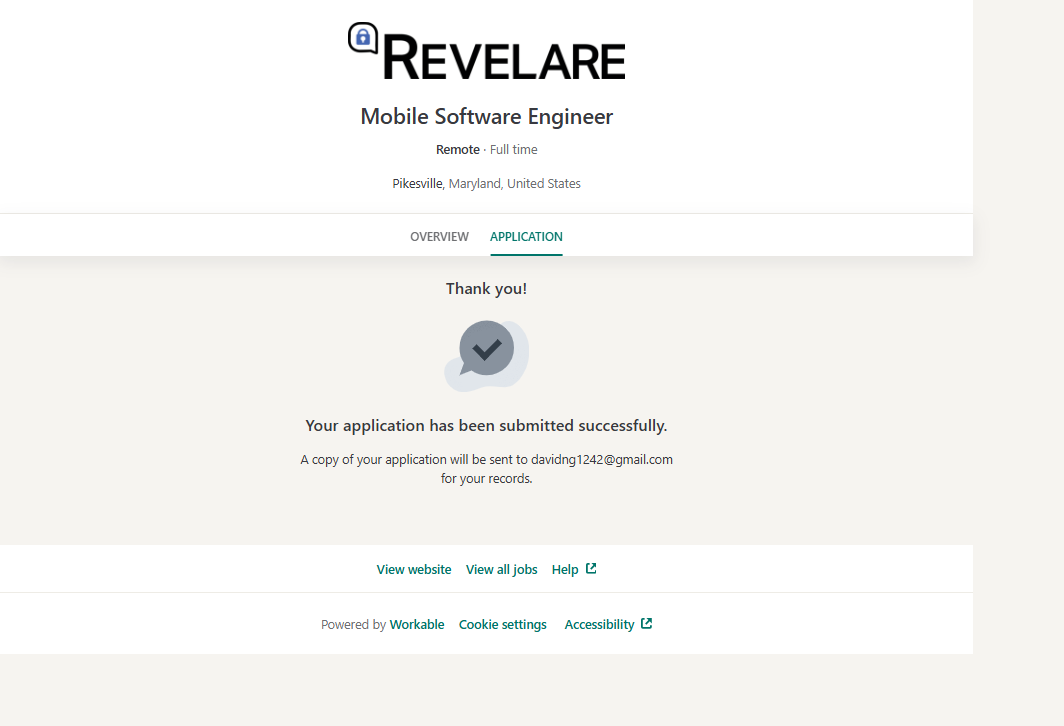
Task: Click the checkmark success bubble icon
Action: point(487,352)
